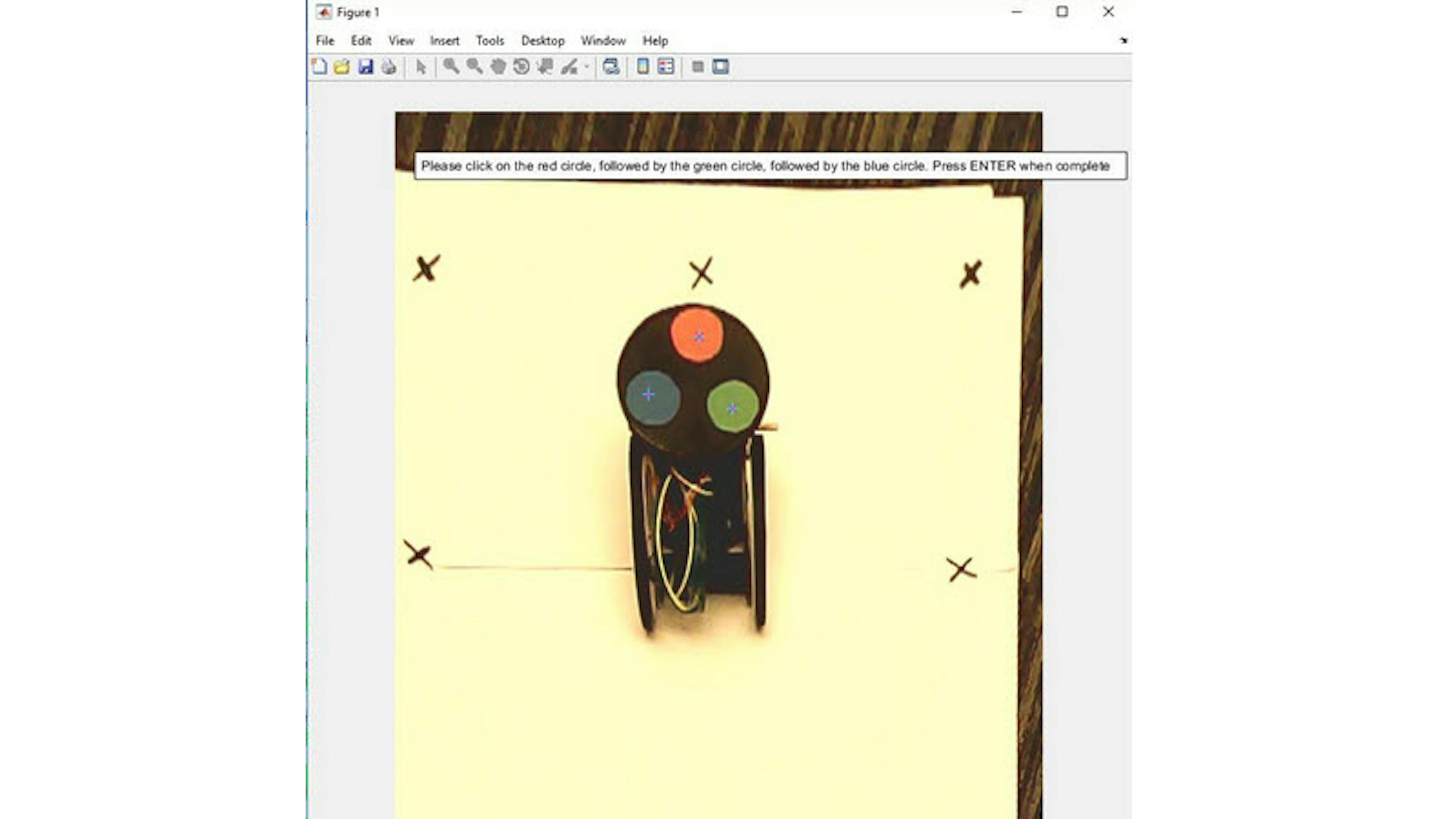Click the dock figure arrow in menu bar
The height and width of the screenshot is (819, 1456).
(x=1123, y=41)
